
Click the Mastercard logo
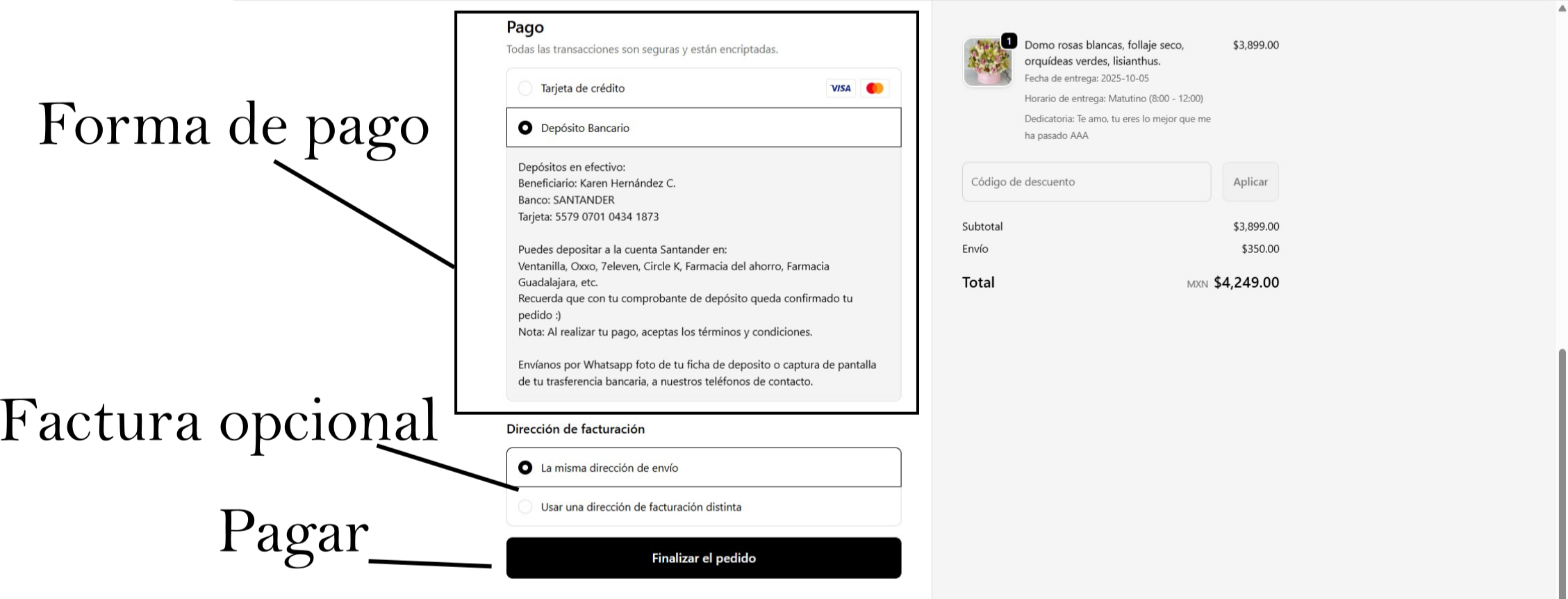click(x=875, y=88)
